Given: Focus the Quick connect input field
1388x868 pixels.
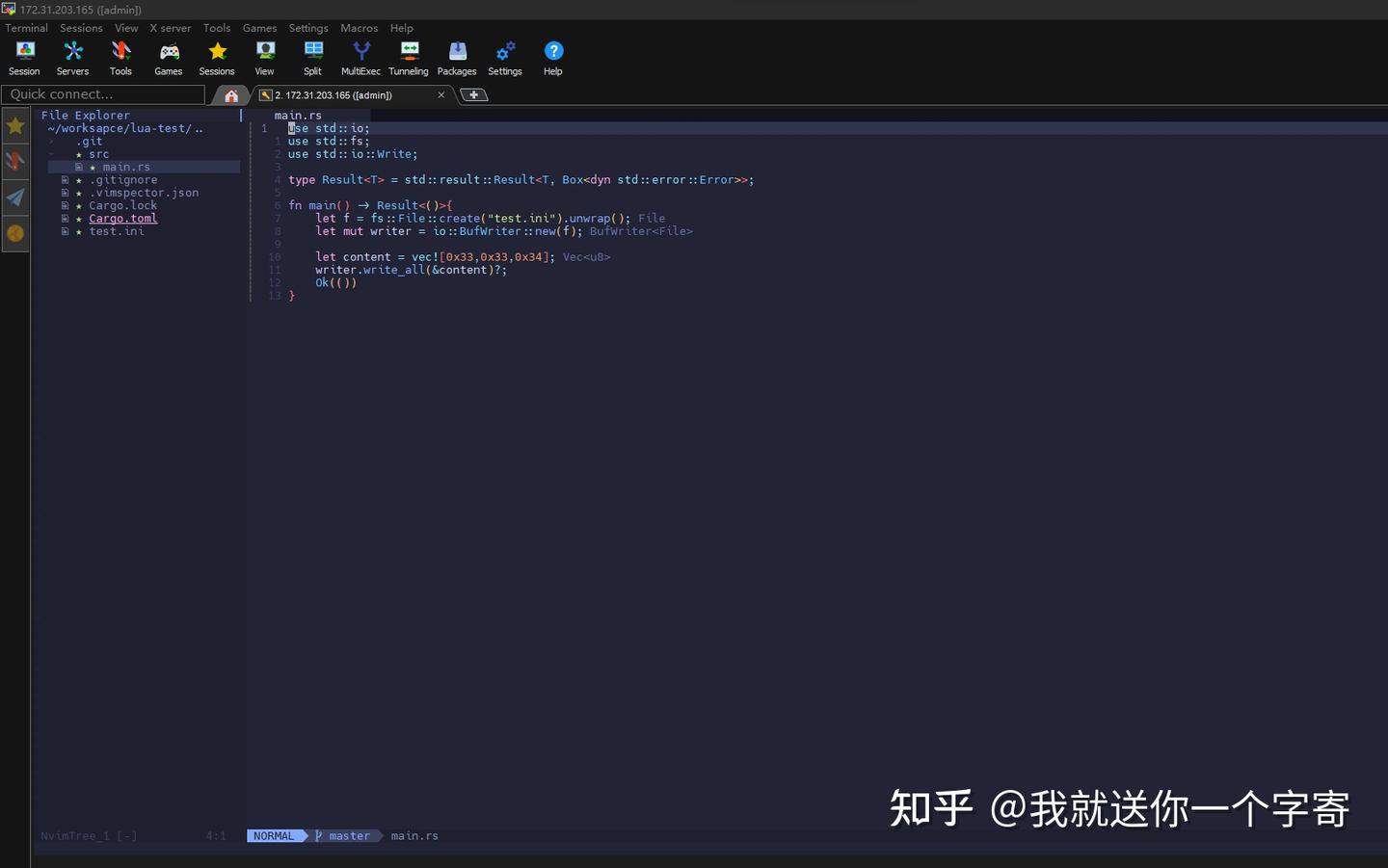Looking at the screenshot, I should point(103,94).
